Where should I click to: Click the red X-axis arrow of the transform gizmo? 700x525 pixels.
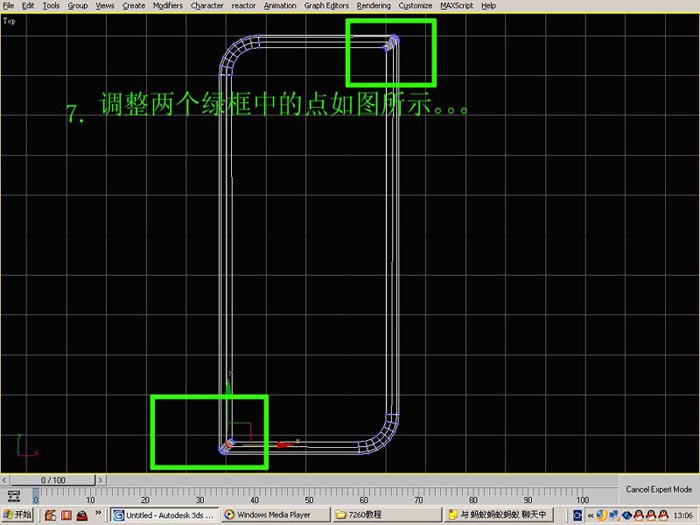[x=284, y=444]
